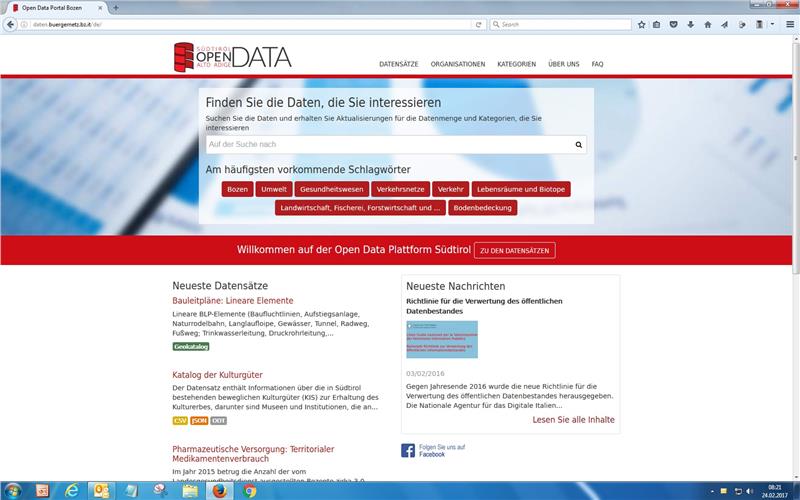Screen dimensions: 800x500
Task: Navigate to Kategorien in the navbar
Action: click(x=517, y=64)
